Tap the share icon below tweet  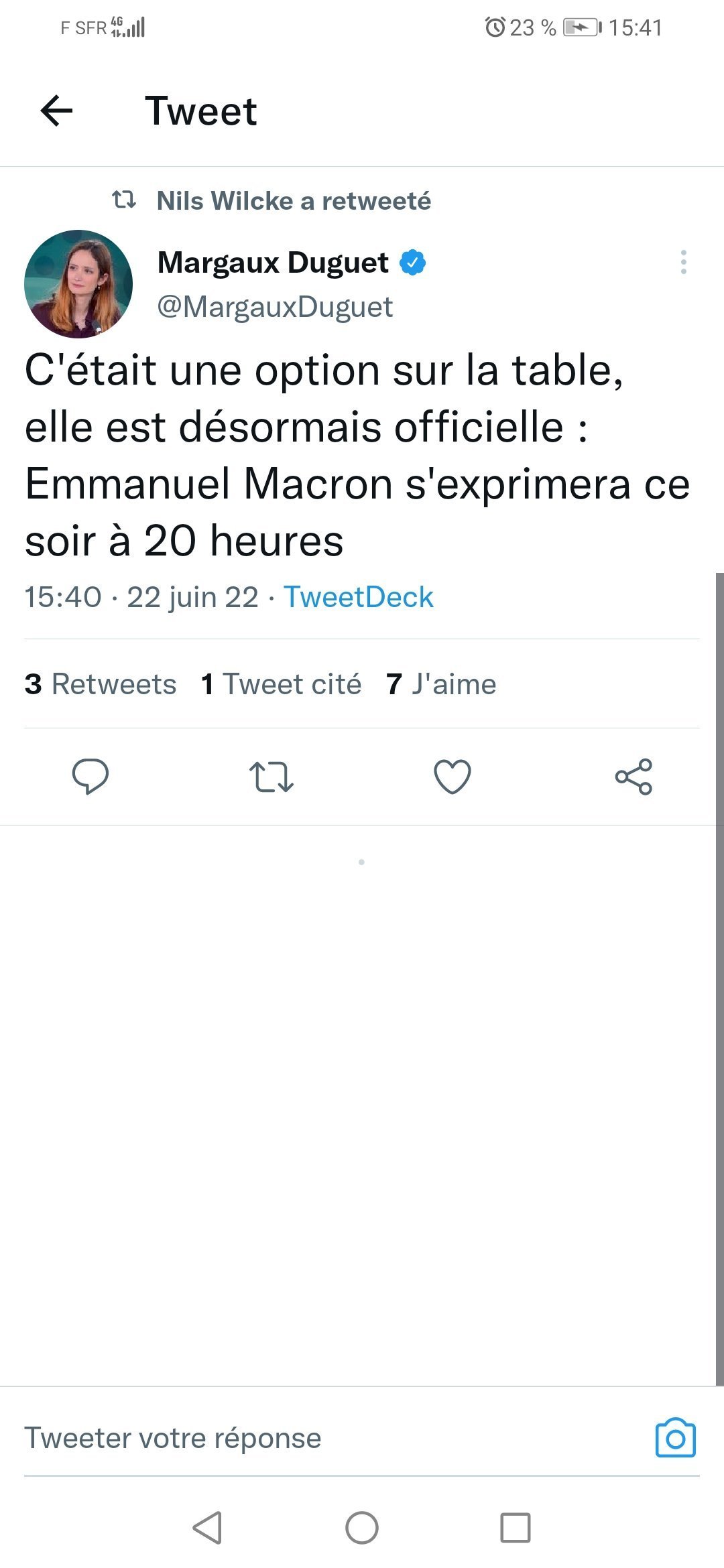pyautogui.click(x=633, y=777)
